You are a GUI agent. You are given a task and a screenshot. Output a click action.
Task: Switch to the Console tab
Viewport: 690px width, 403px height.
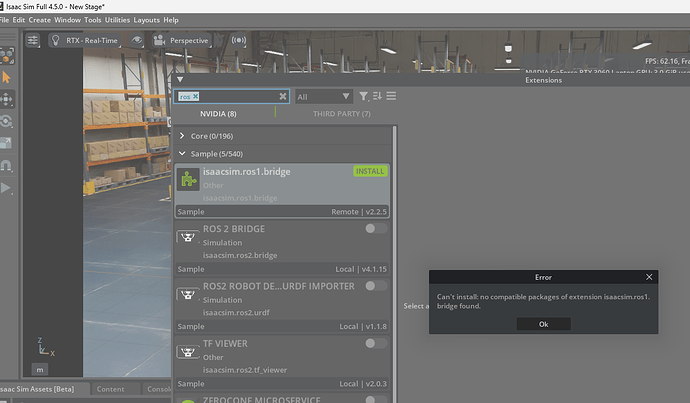tap(158, 389)
